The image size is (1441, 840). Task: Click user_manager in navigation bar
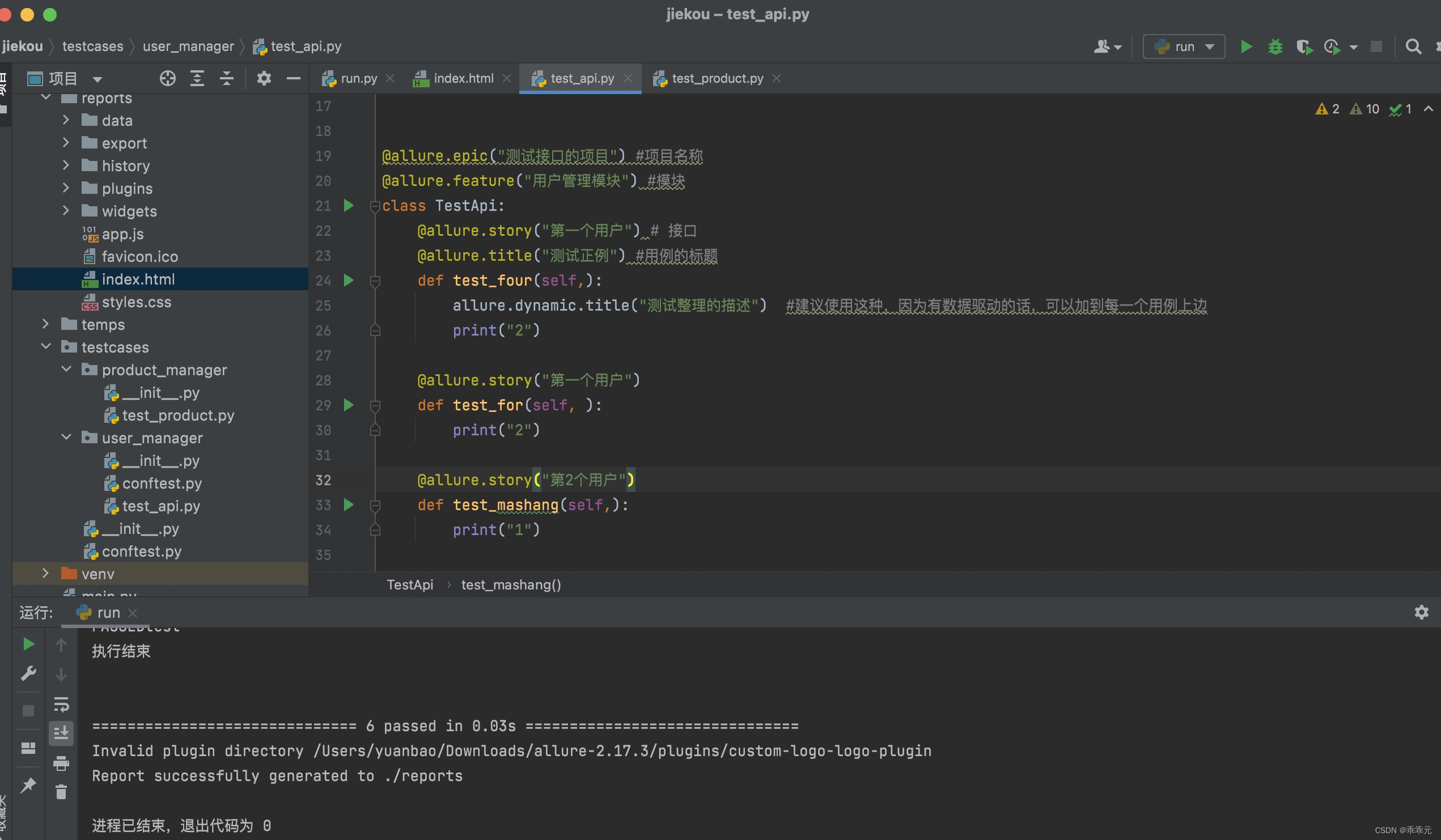[x=188, y=46]
